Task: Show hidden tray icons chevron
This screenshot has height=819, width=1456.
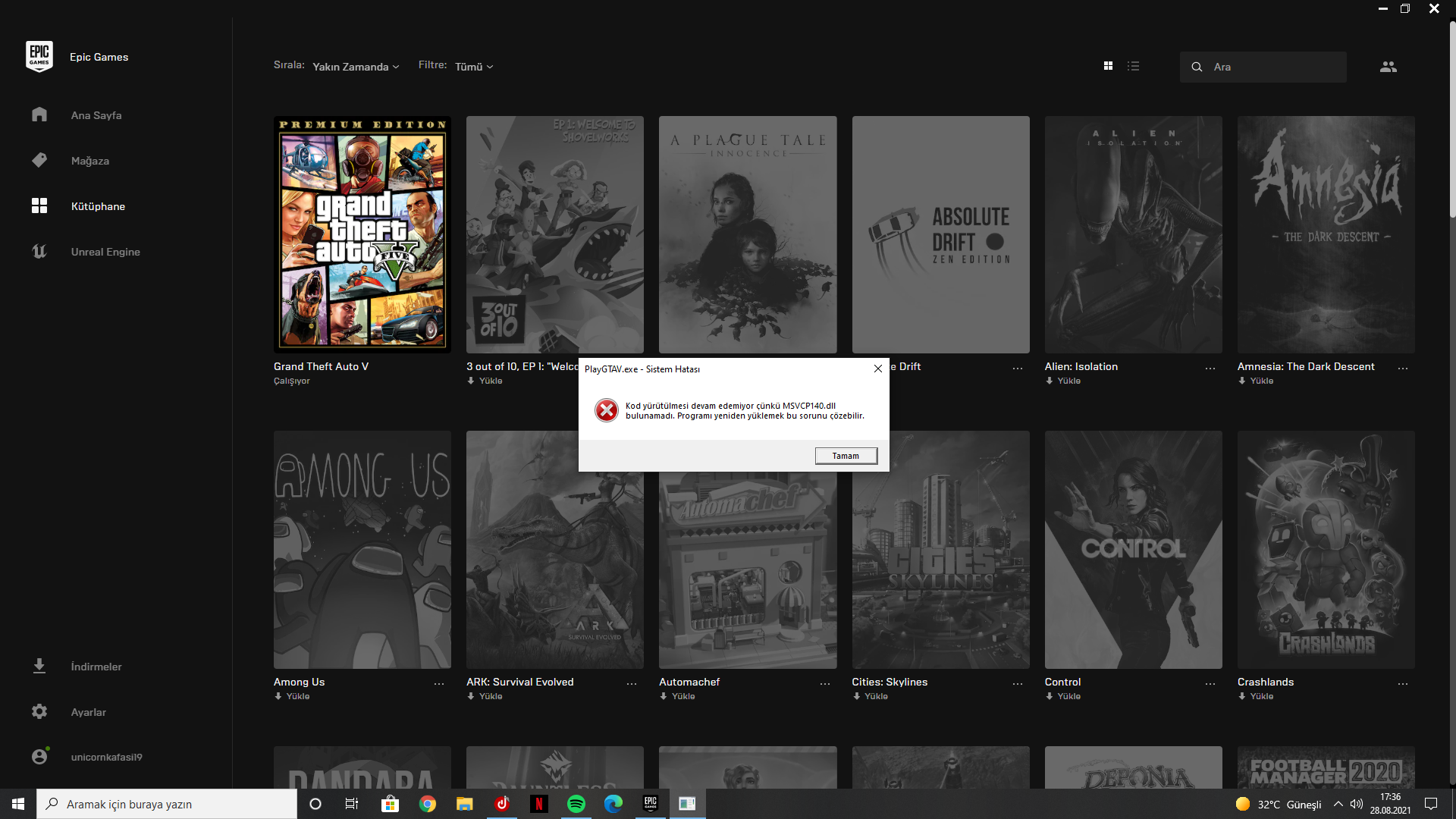Action: tap(1338, 804)
